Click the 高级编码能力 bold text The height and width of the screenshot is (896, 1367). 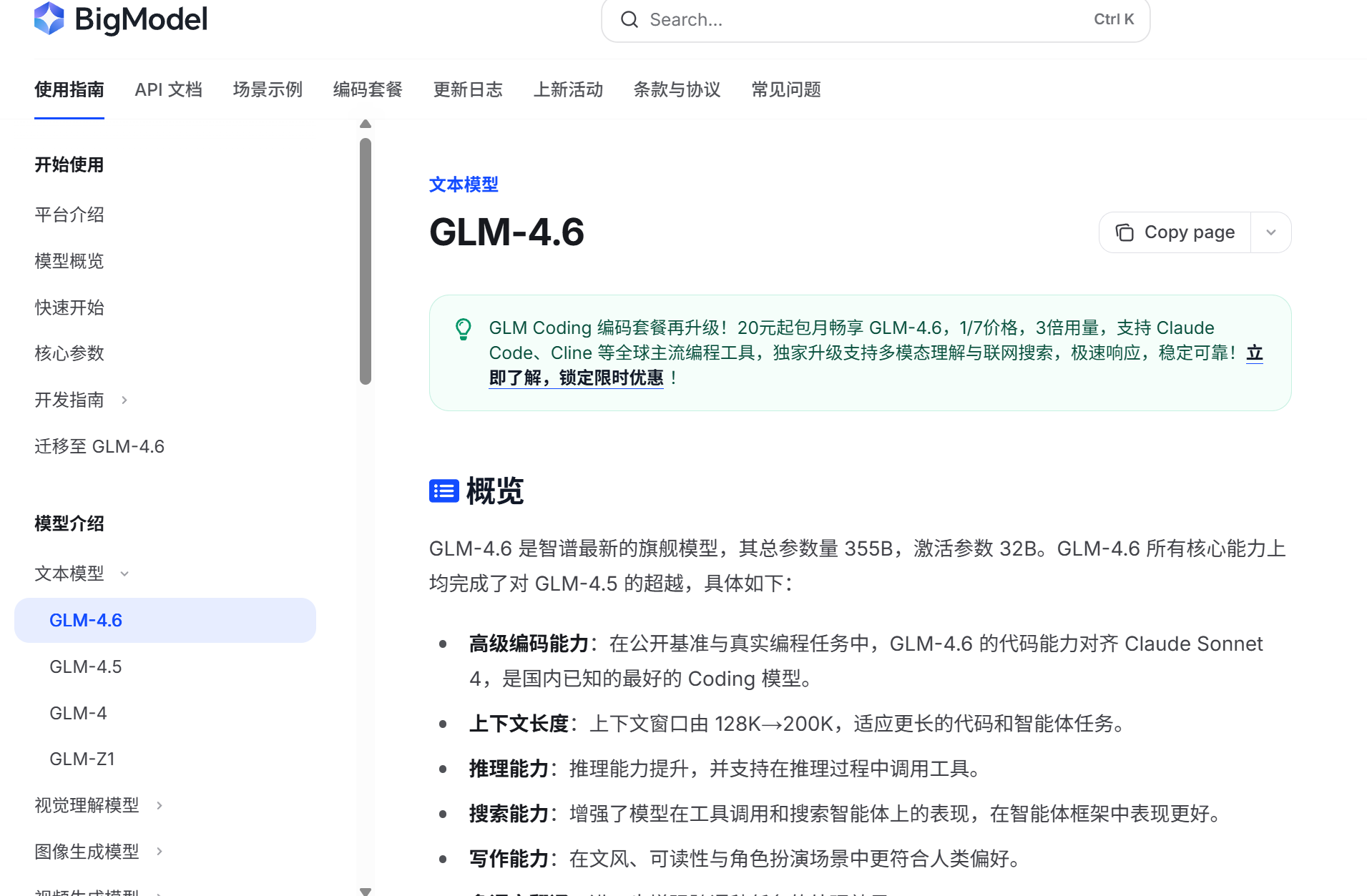pos(529,644)
